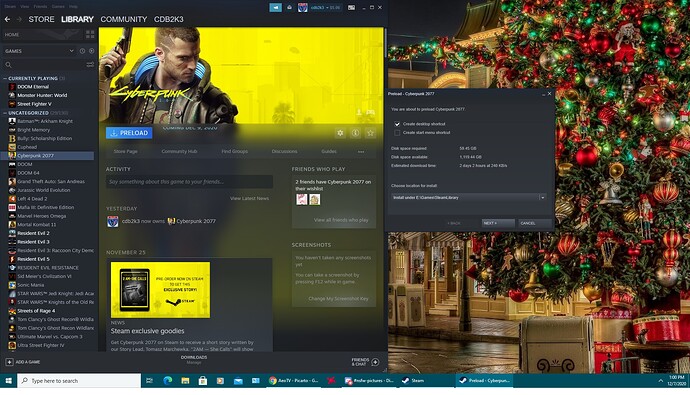The width and height of the screenshot is (690, 395).
Task: Collapse the Currently Playing category
Action: 5,78
